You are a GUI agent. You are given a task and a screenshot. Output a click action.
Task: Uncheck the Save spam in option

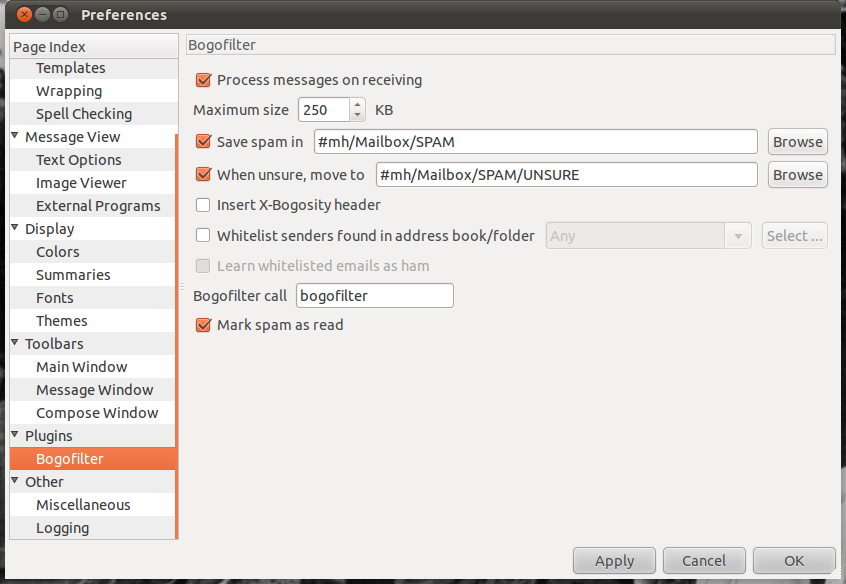pos(203,142)
